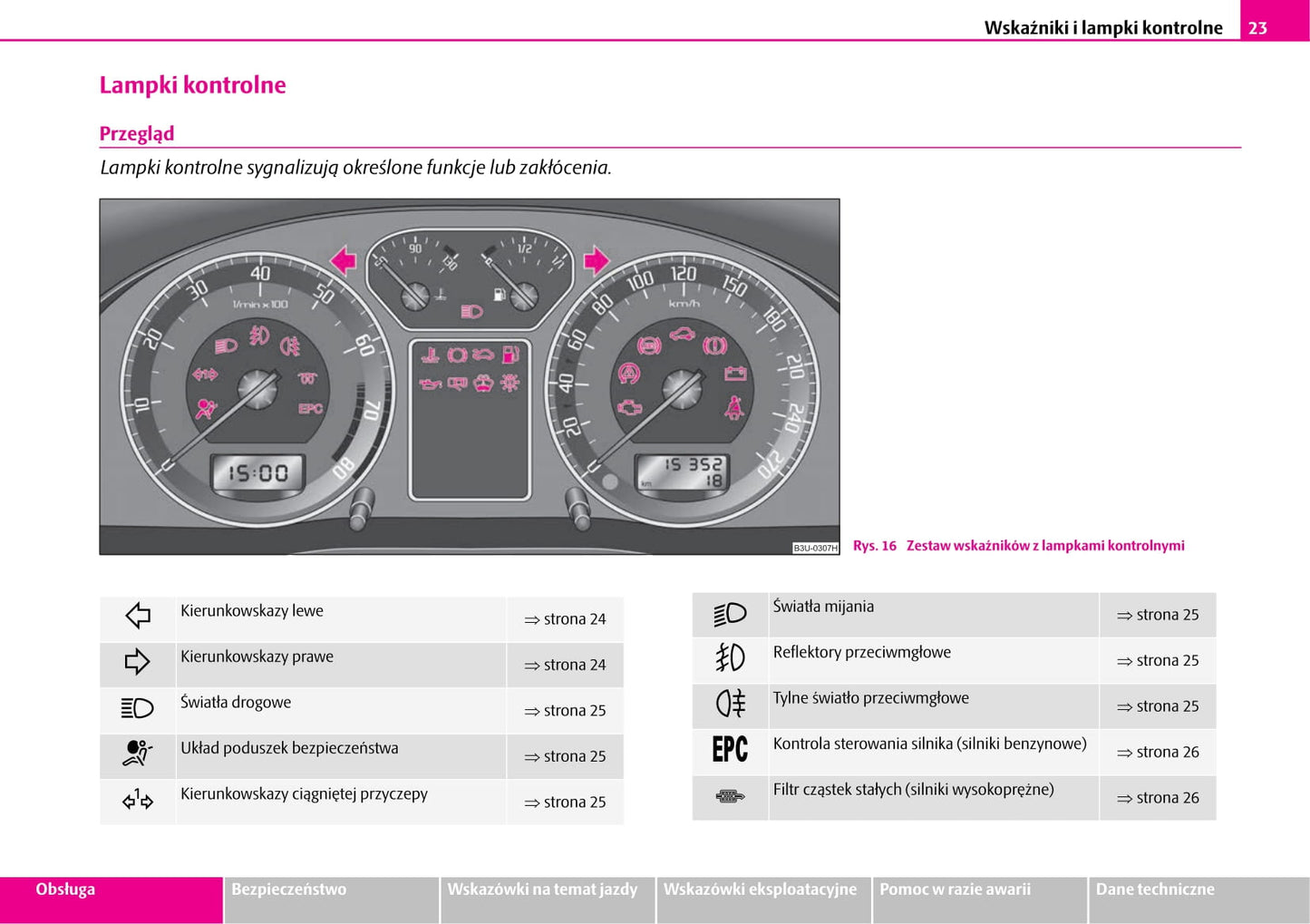This screenshot has height=924, width=1310.
Task: Open the Dane techniczne tab
Action: point(1154,890)
